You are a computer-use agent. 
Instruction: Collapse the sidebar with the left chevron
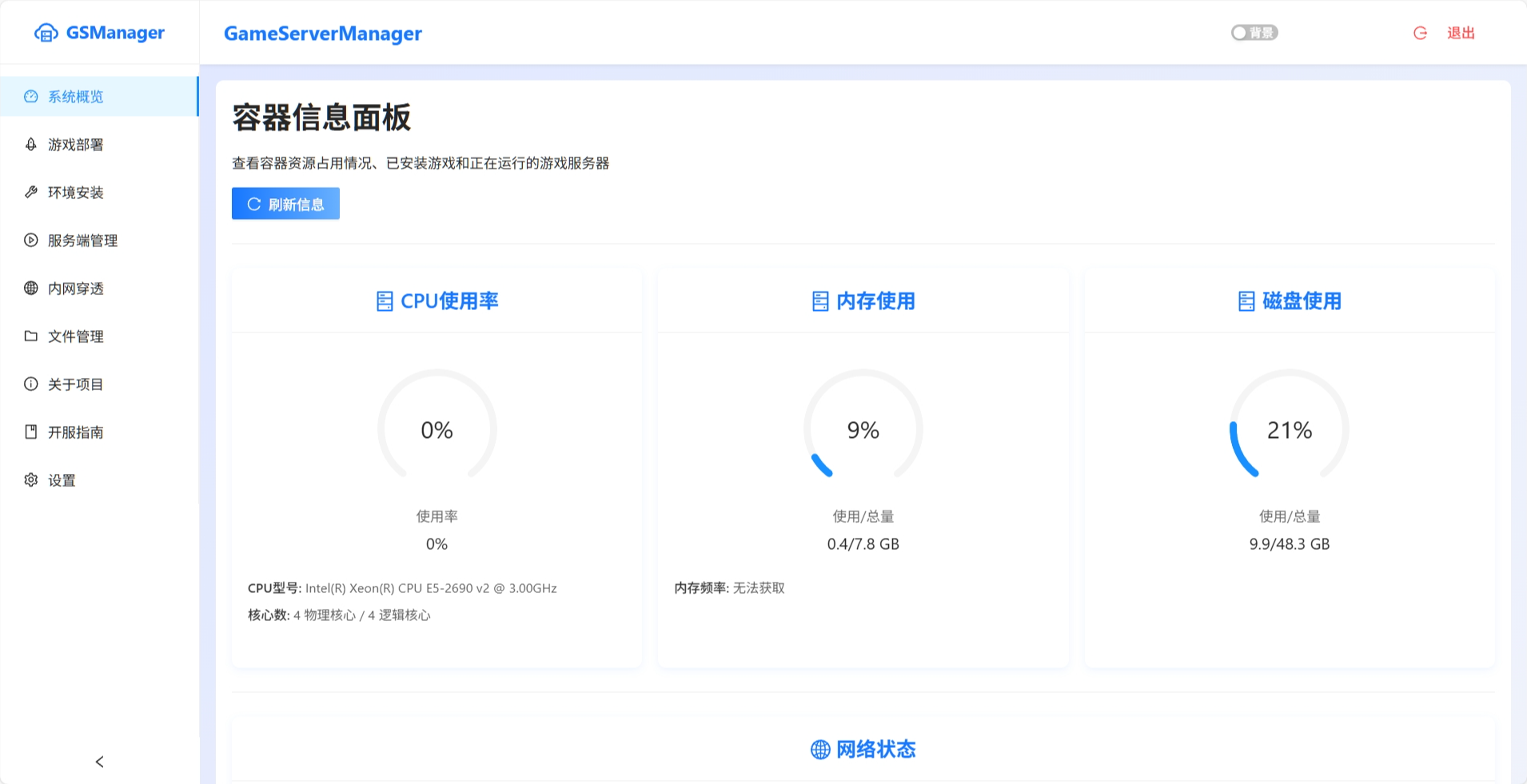click(99, 762)
